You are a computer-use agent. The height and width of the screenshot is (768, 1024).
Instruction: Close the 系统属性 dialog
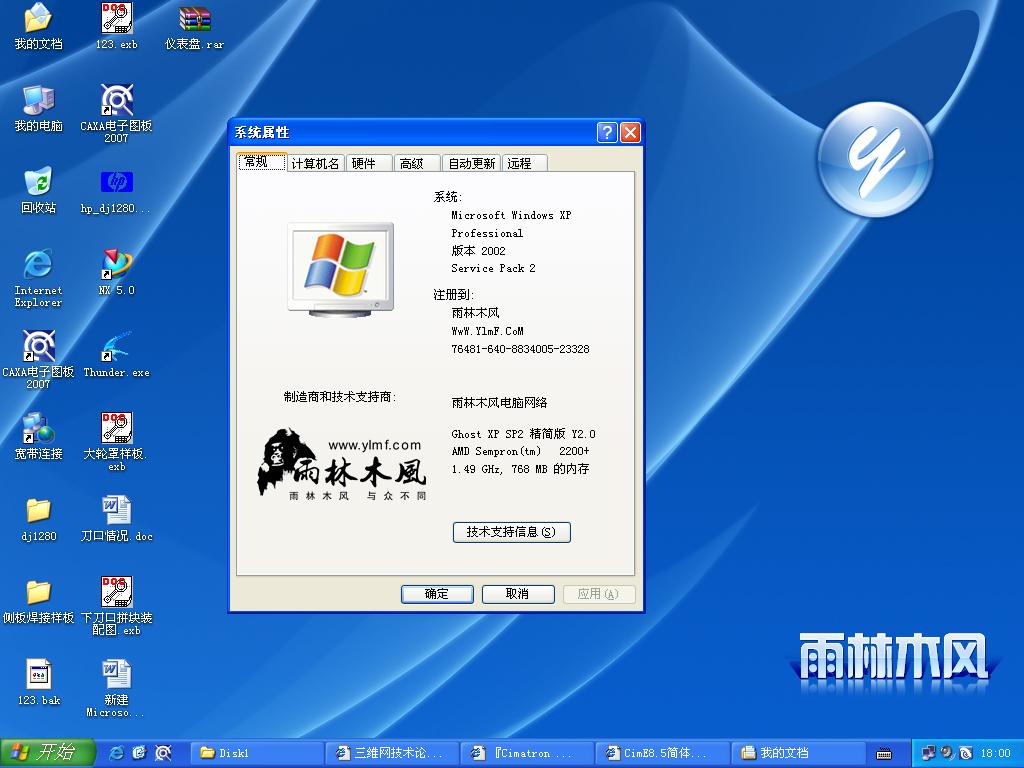[630, 133]
